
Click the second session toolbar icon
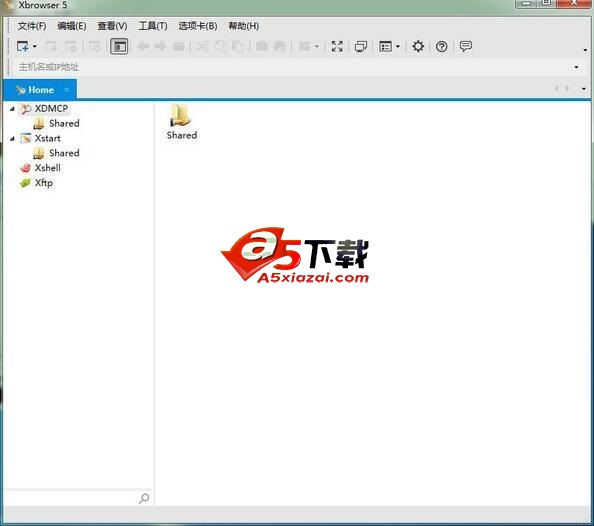(51, 46)
